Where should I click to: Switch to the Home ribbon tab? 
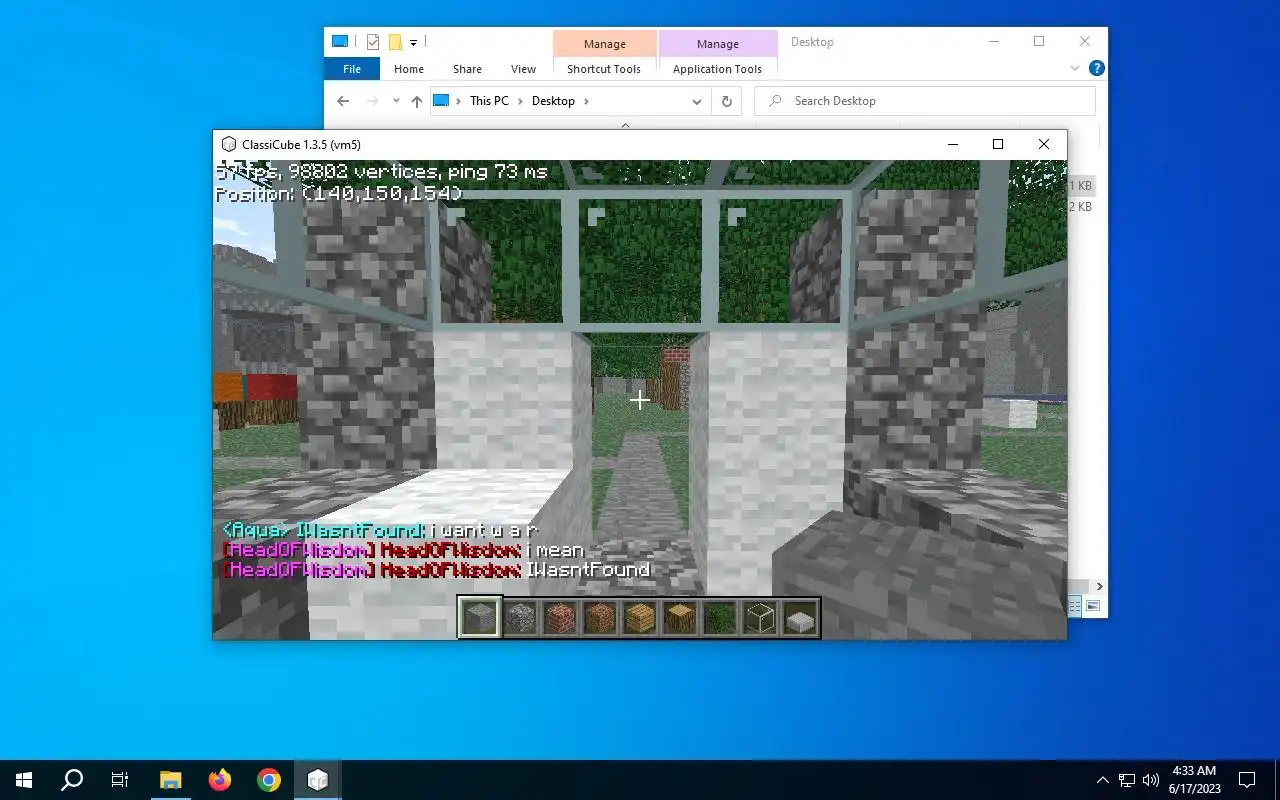pyautogui.click(x=409, y=69)
